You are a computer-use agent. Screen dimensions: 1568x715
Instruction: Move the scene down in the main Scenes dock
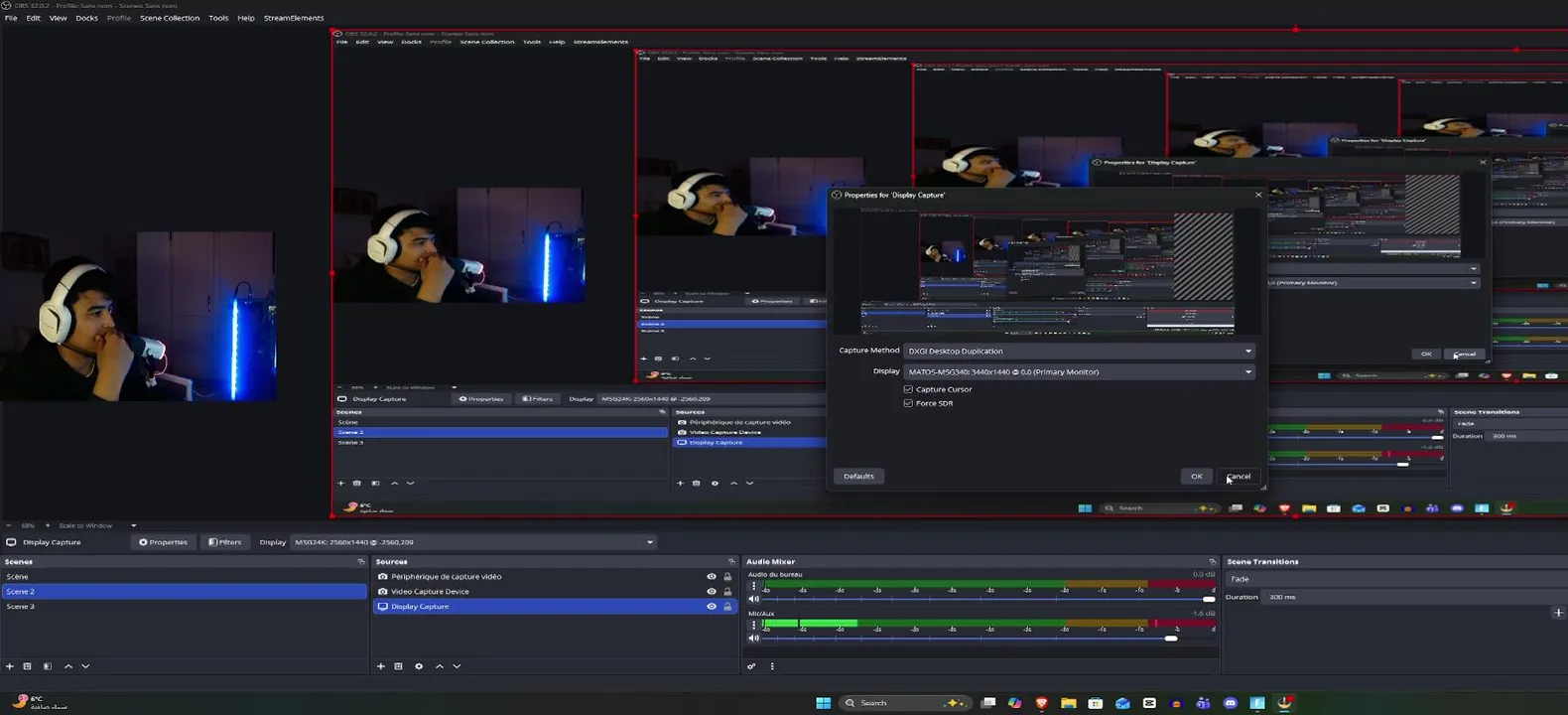85,666
